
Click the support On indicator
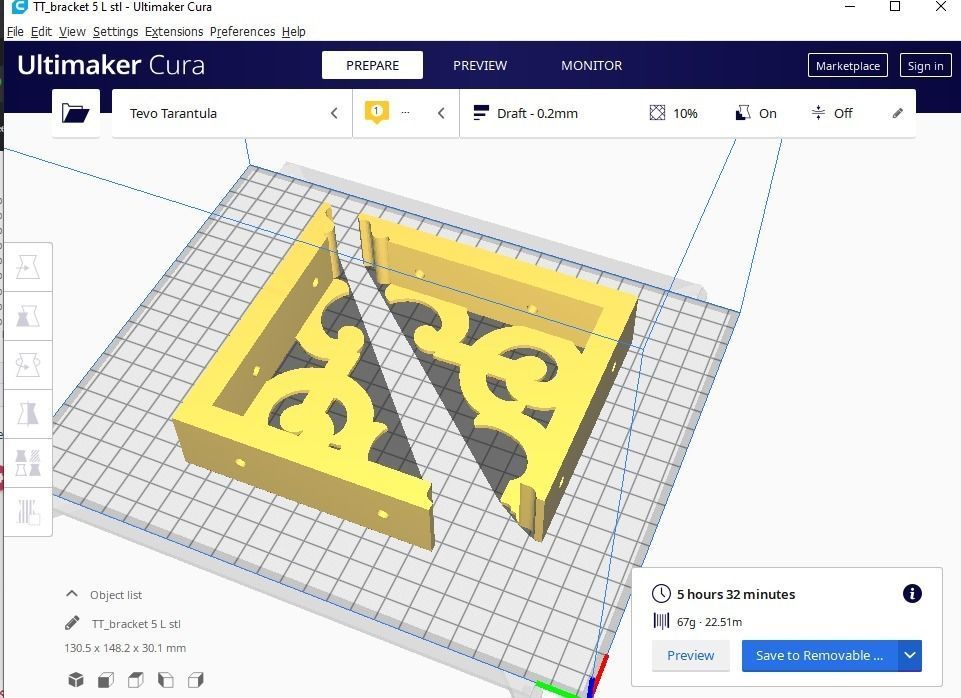pos(756,113)
